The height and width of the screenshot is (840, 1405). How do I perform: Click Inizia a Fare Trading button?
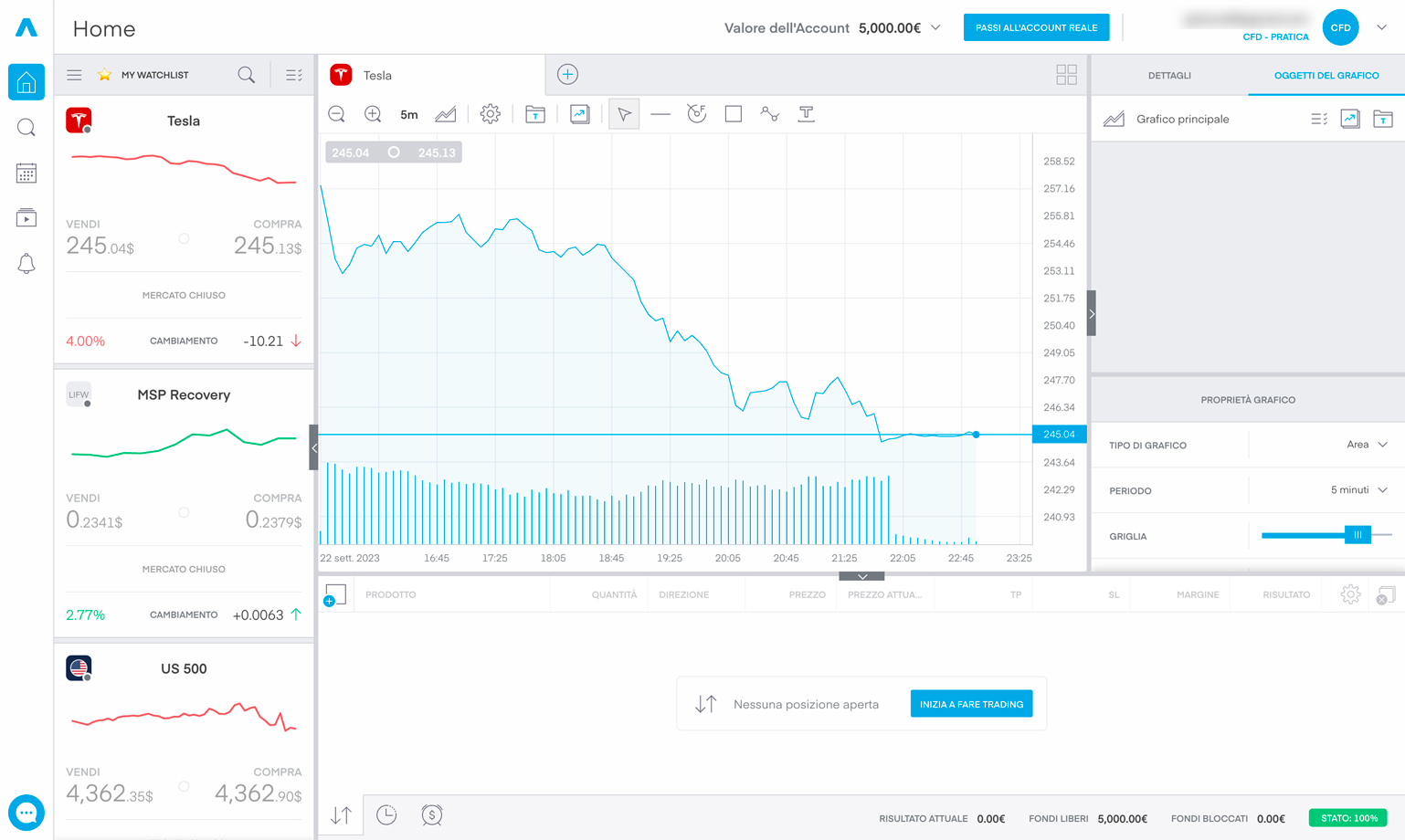(971, 704)
